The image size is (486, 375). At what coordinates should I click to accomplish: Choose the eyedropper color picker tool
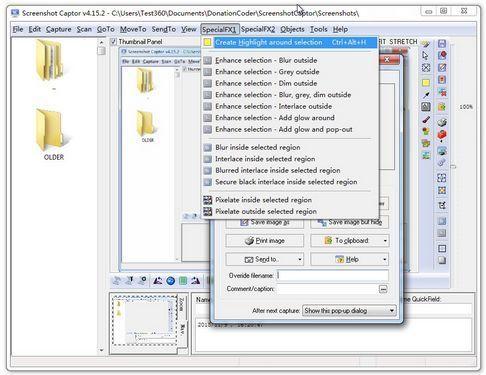click(426, 95)
